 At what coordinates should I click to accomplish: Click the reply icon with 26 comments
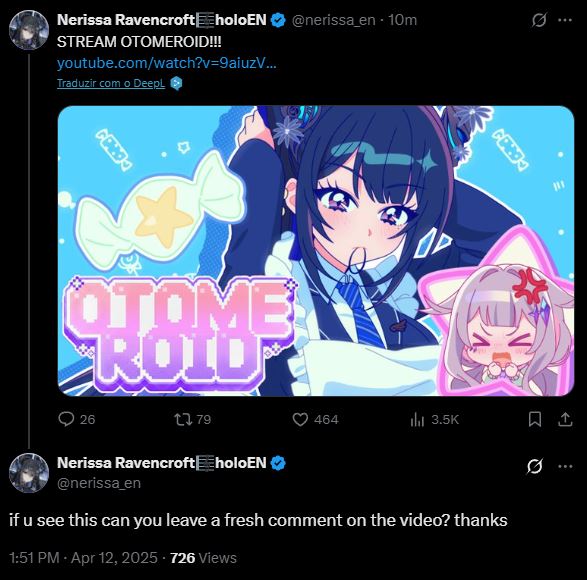(66, 419)
